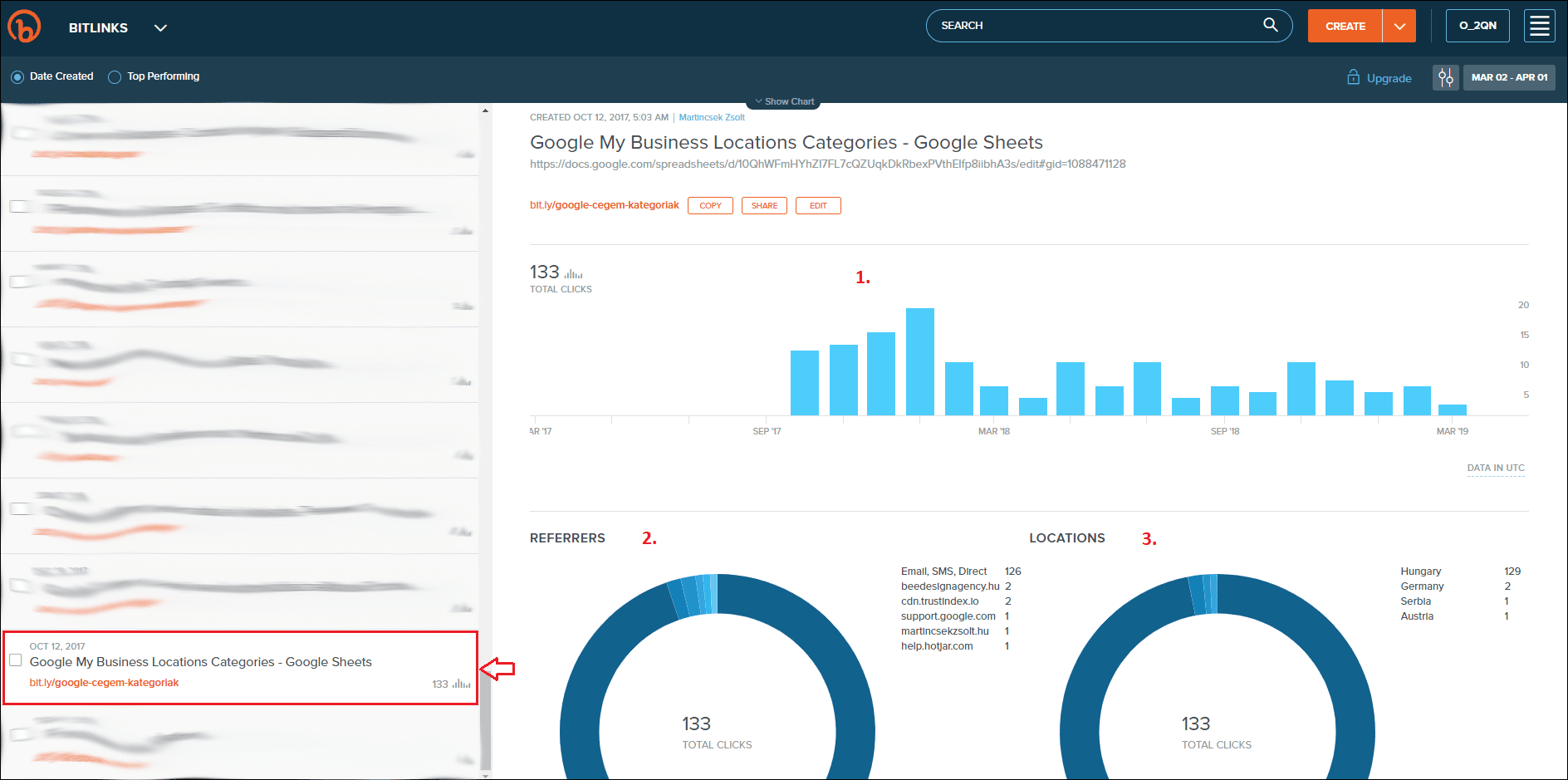1568x780 pixels.
Task: Select the Germany location row
Action: 1456,586
